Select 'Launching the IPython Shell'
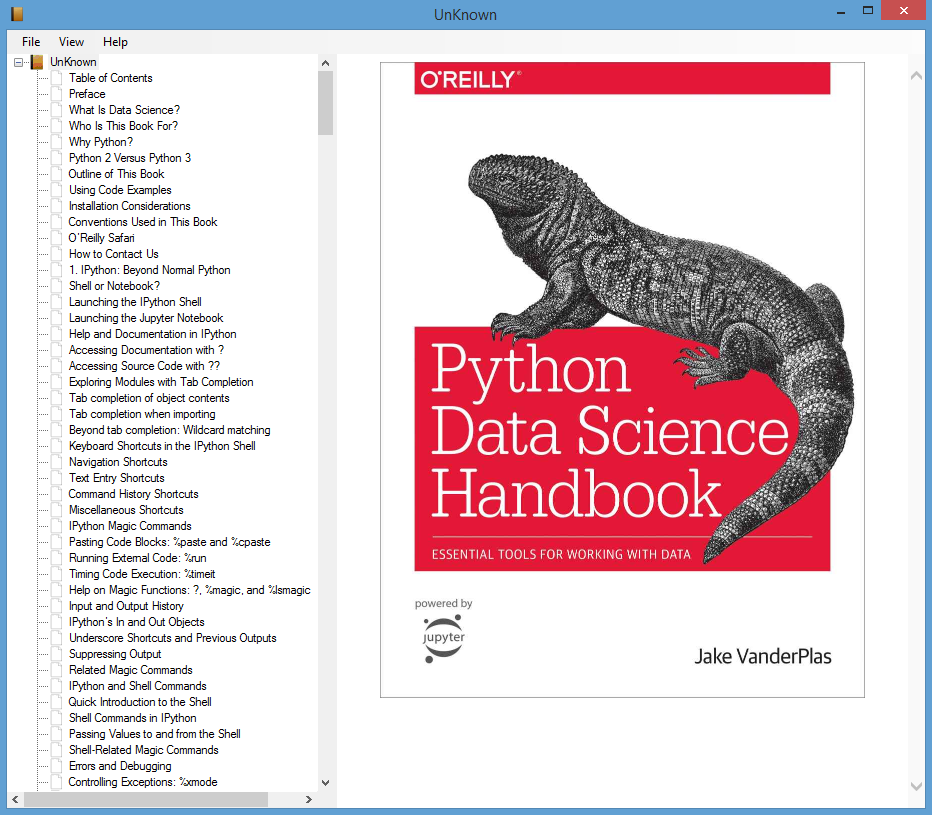Viewport: 932px width, 815px height. point(135,302)
